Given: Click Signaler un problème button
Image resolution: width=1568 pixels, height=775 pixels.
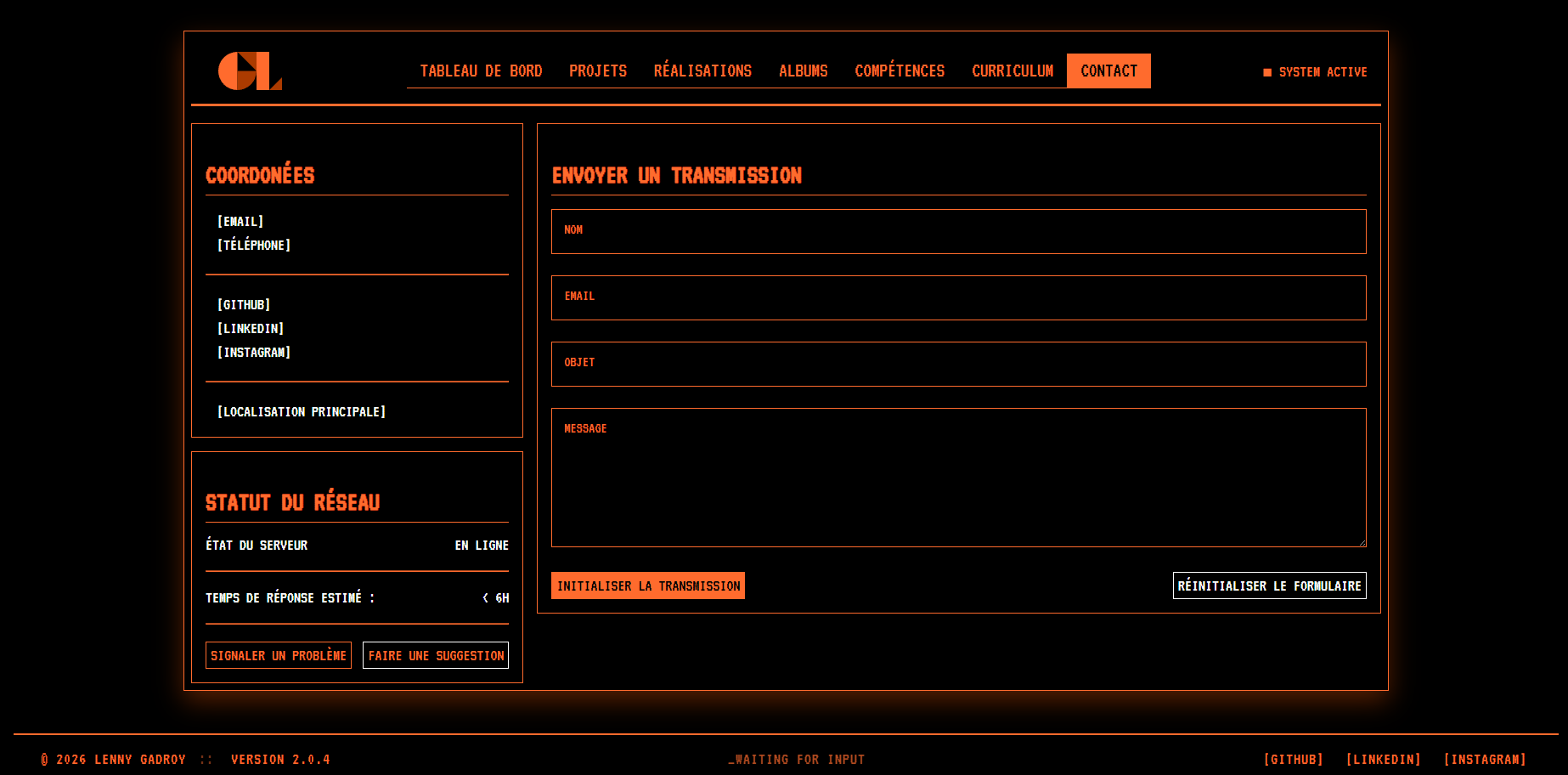Looking at the screenshot, I should tap(279, 655).
